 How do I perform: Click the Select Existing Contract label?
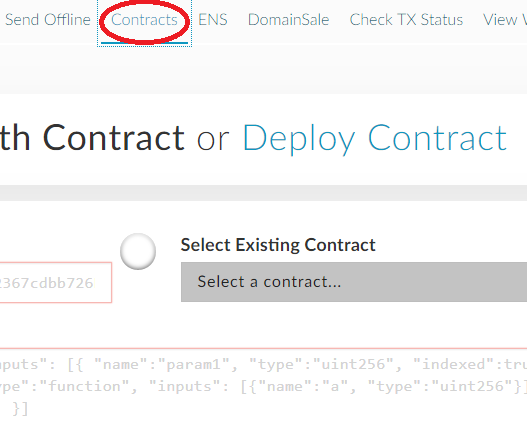click(278, 245)
